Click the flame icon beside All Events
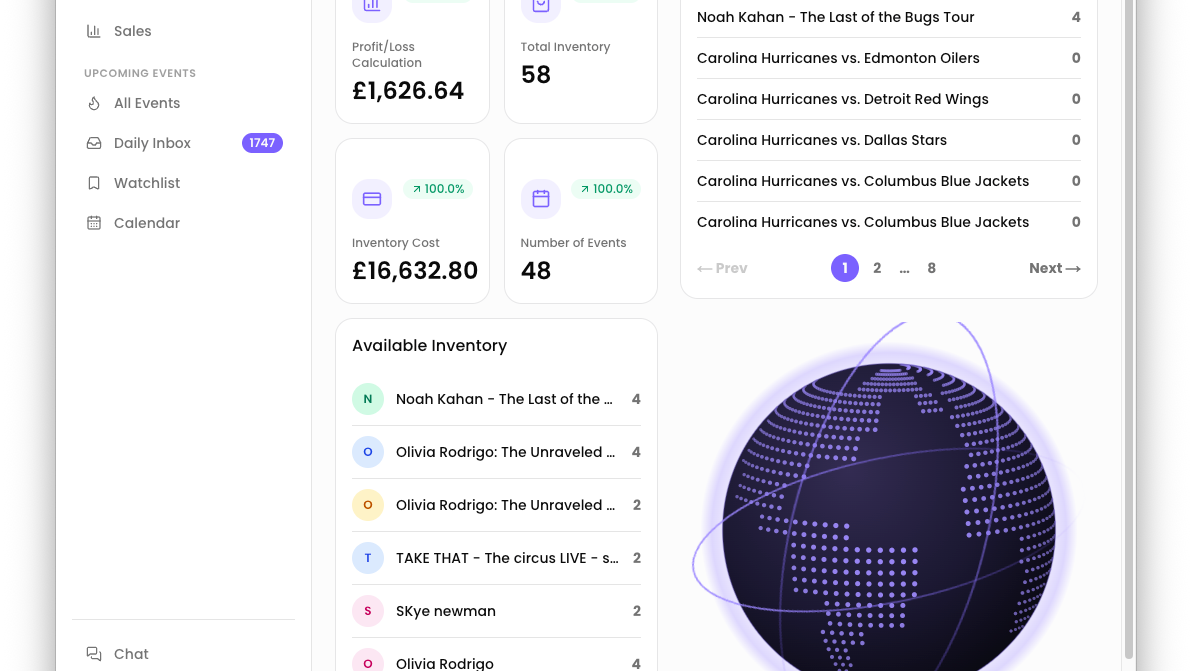The height and width of the screenshot is (671, 1192). pos(94,103)
